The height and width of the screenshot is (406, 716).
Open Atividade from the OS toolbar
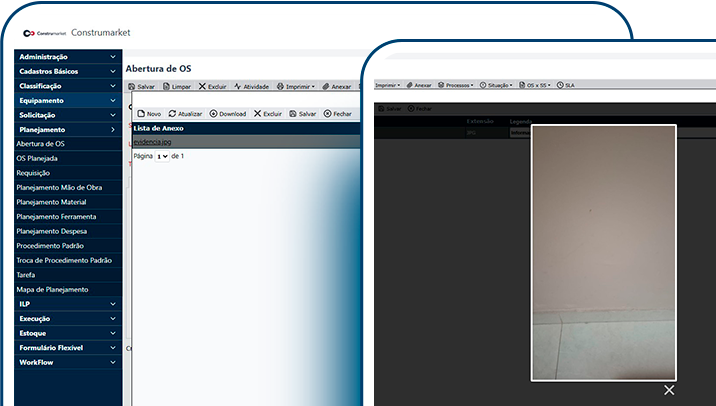coord(251,87)
